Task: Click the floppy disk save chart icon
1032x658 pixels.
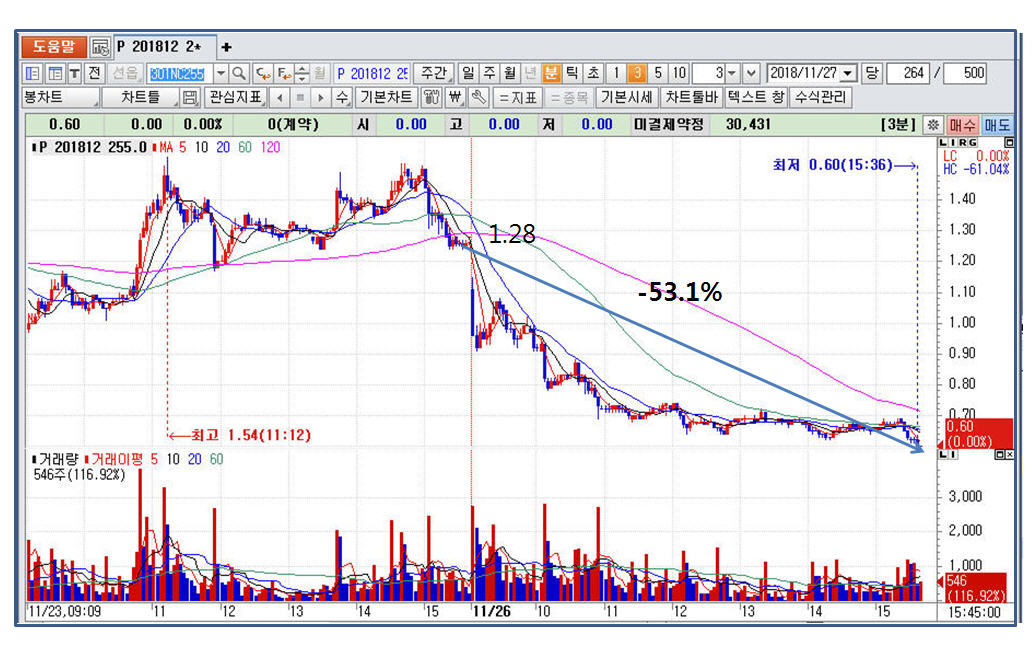Action: tap(191, 98)
